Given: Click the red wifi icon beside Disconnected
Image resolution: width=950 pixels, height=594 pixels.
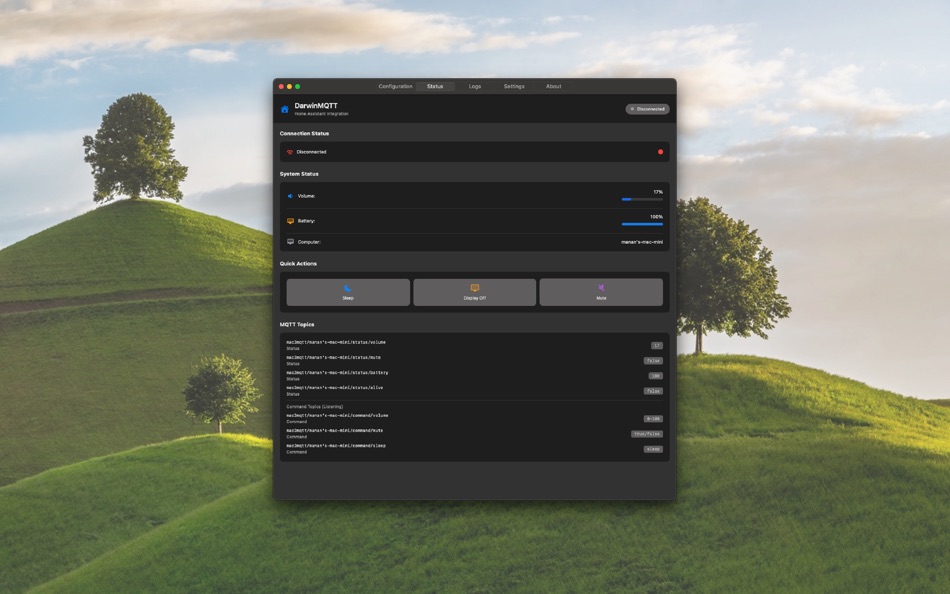Looking at the screenshot, I should click(x=289, y=151).
